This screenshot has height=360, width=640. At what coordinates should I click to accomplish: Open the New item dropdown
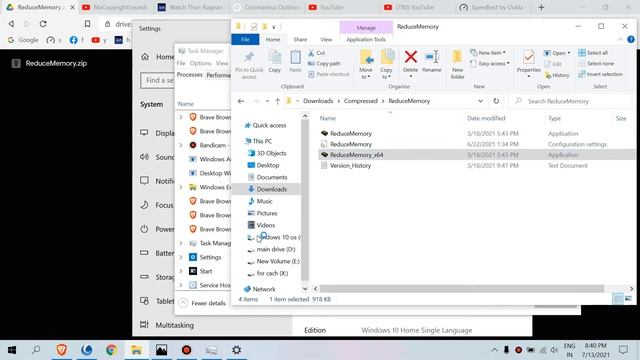pyautogui.click(x=488, y=53)
